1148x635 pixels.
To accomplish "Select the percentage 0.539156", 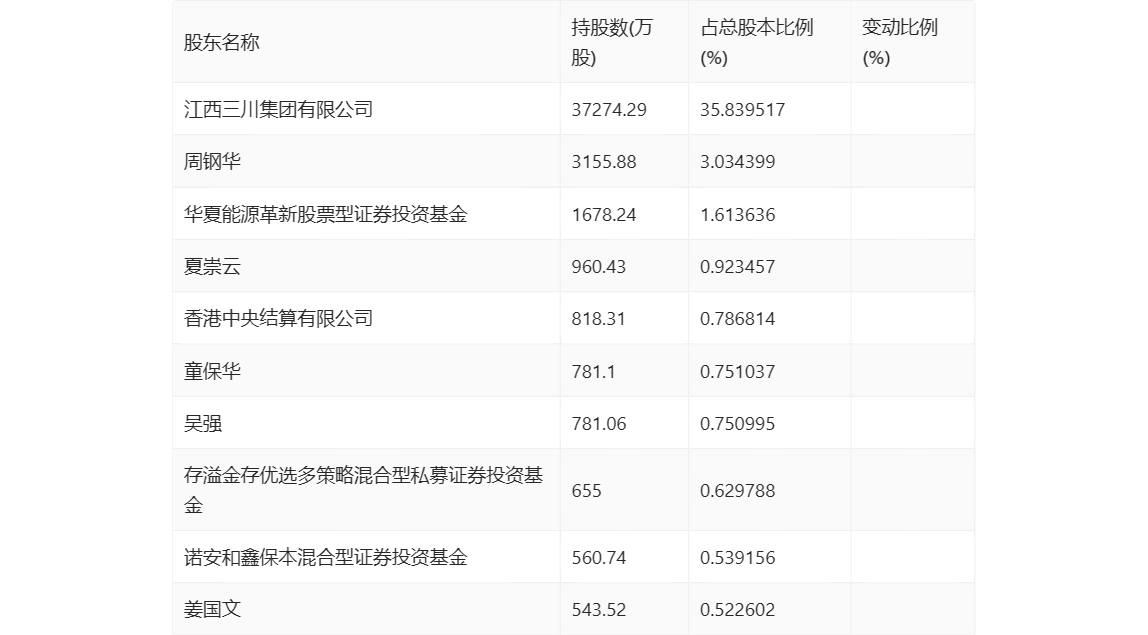I will [x=737, y=558].
